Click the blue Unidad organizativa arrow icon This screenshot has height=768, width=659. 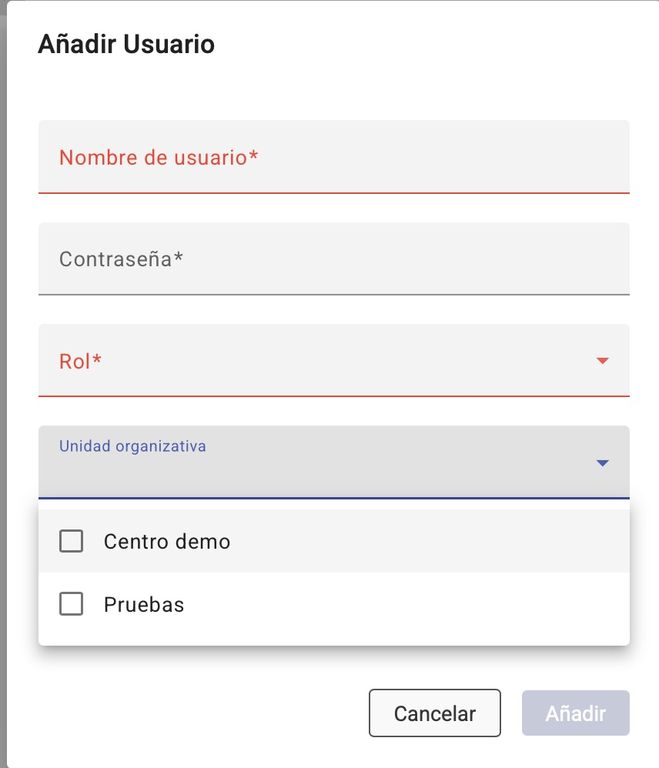tap(602, 463)
